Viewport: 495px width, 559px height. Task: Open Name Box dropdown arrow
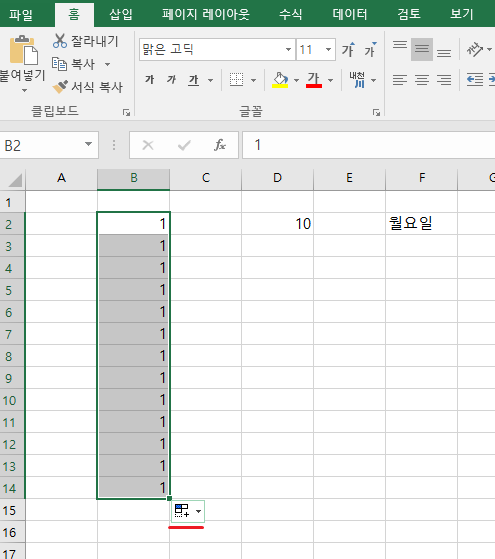88,144
